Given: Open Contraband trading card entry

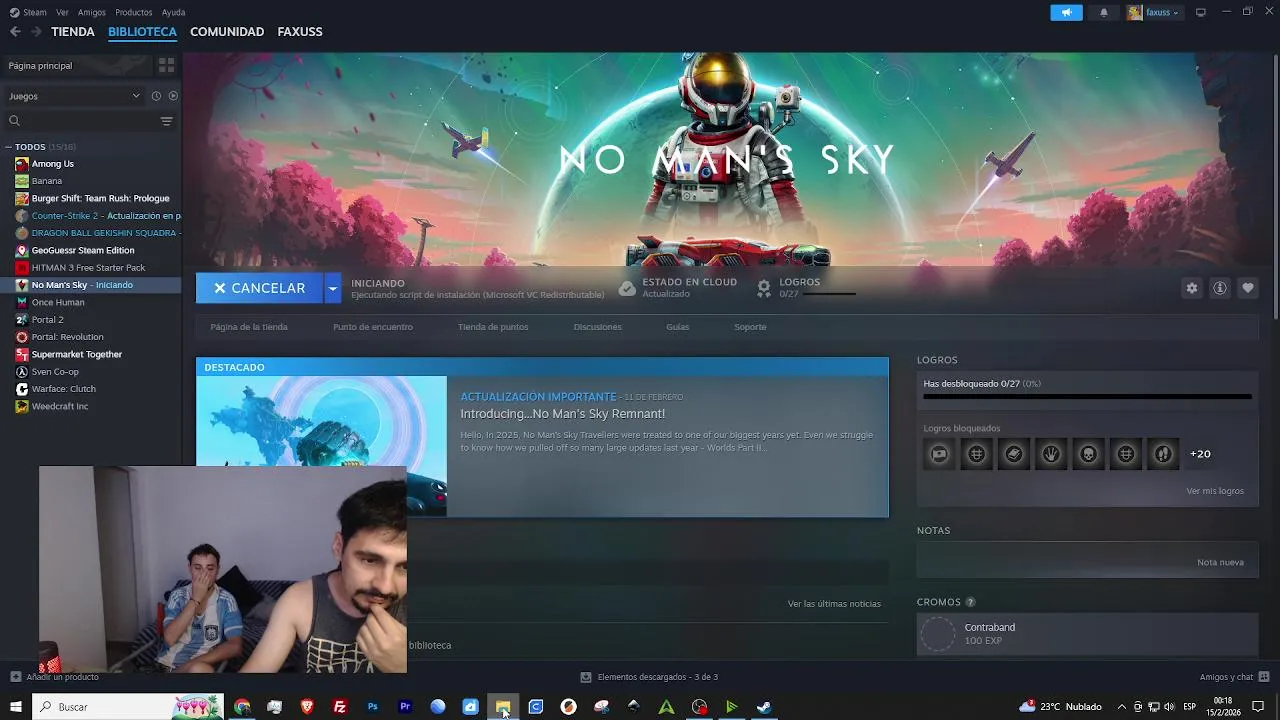Looking at the screenshot, I should 1087,634.
